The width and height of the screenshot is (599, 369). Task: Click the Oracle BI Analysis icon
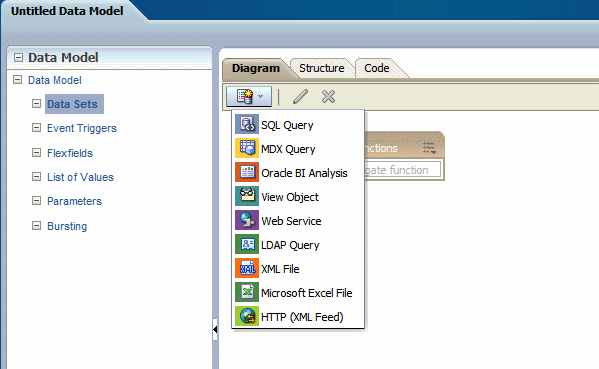247,172
